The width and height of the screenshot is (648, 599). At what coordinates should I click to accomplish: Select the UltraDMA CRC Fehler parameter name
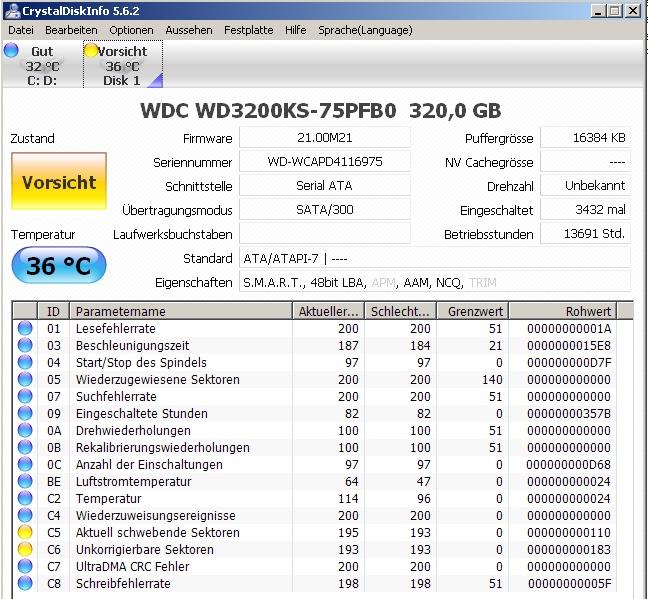[132, 566]
